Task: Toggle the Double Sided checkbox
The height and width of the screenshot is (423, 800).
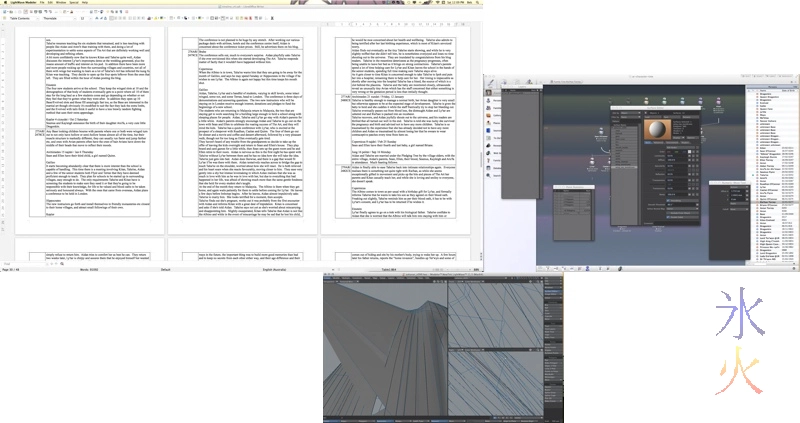Action: coord(668,216)
